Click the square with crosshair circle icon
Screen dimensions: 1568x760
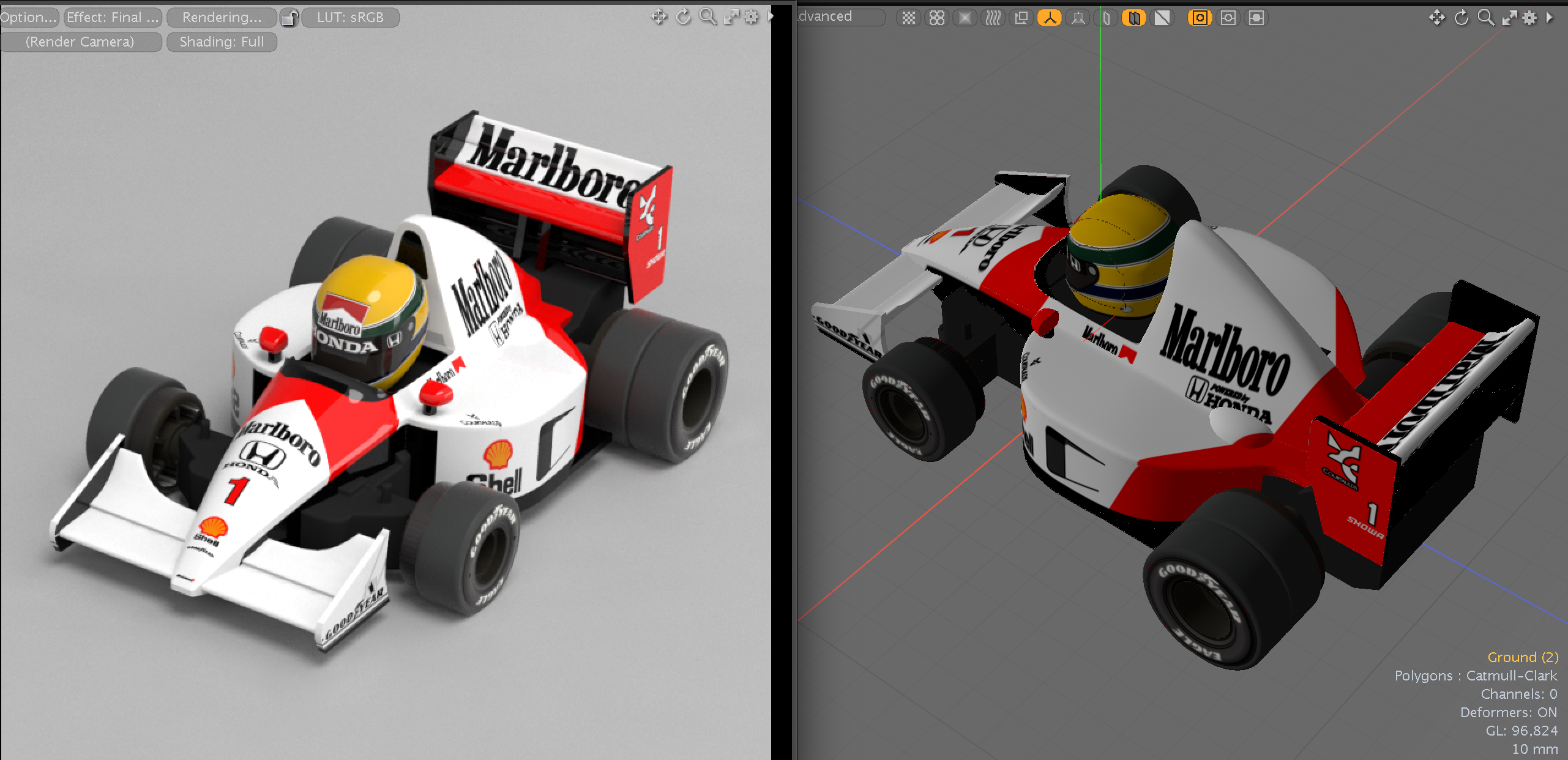point(1228,18)
